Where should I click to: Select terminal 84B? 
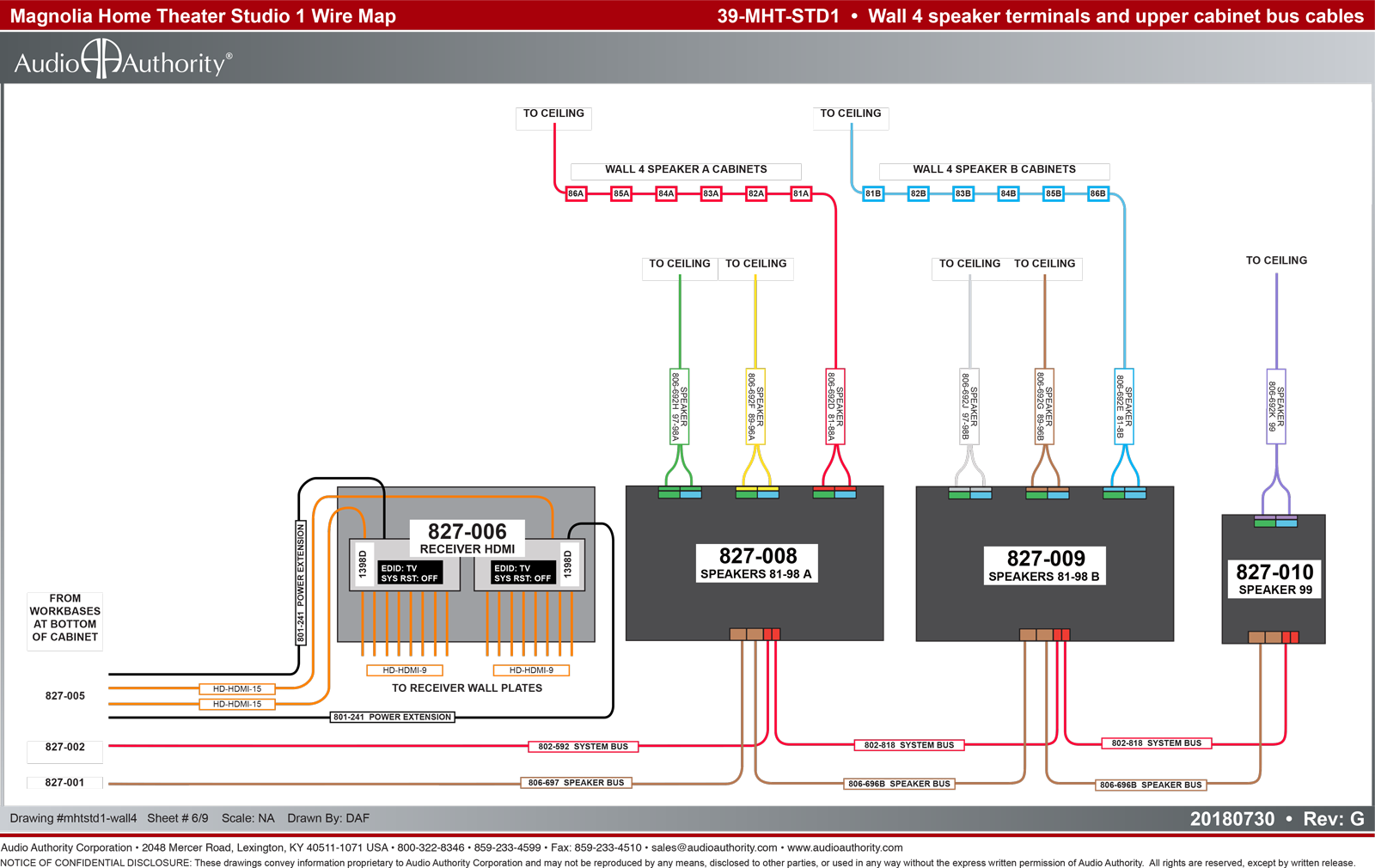click(1008, 193)
